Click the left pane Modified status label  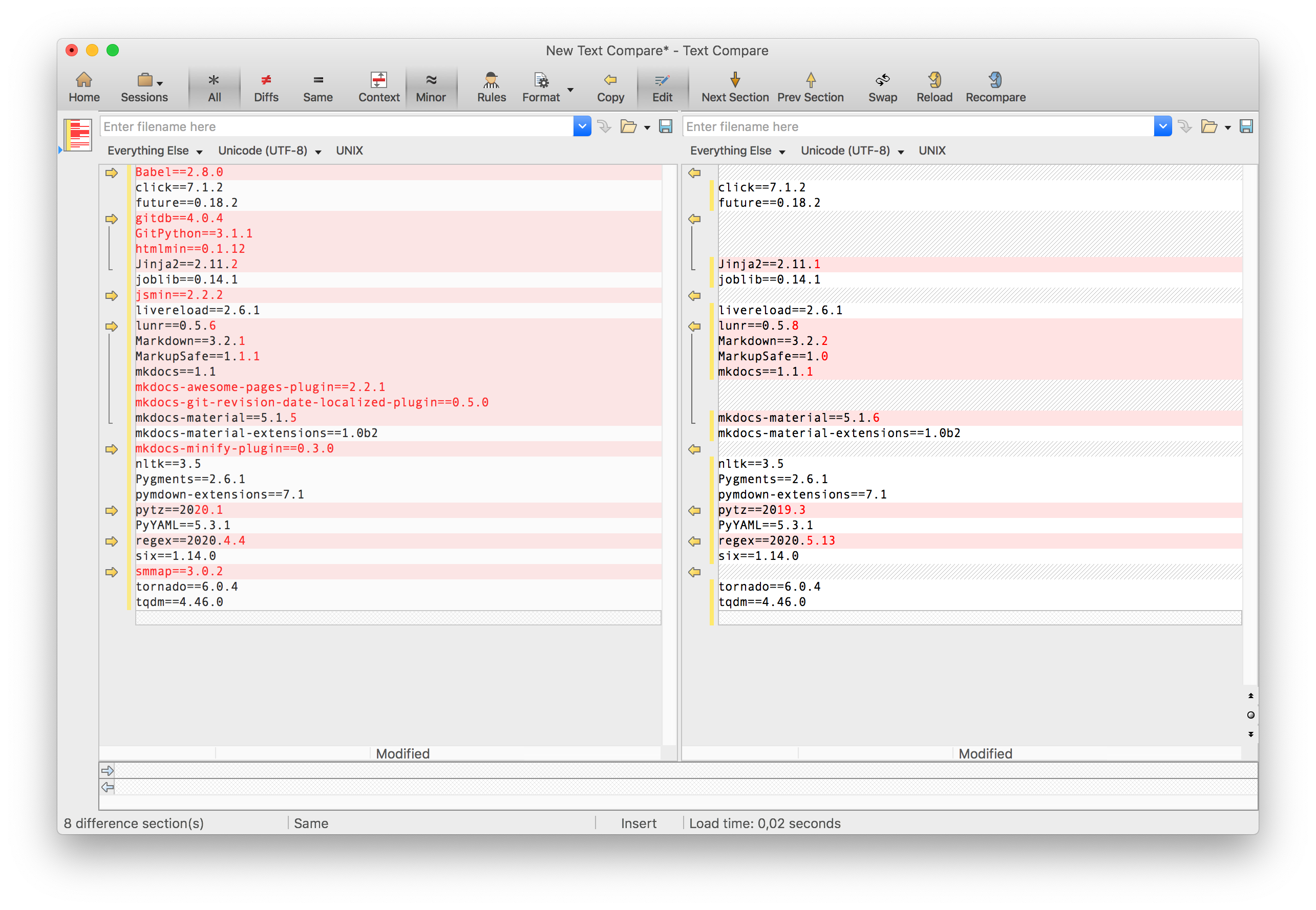402,754
